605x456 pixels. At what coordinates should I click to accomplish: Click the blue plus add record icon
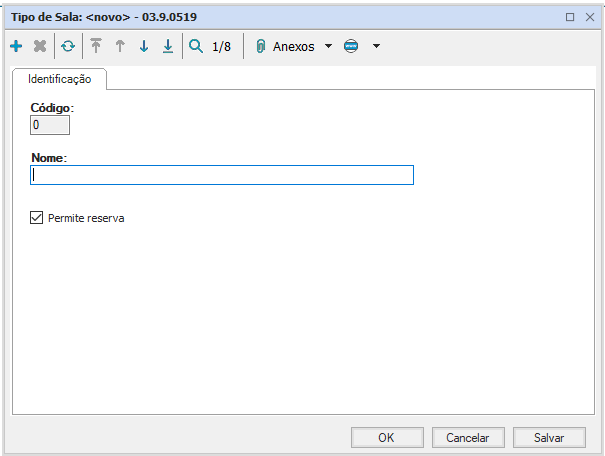point(16,46)
